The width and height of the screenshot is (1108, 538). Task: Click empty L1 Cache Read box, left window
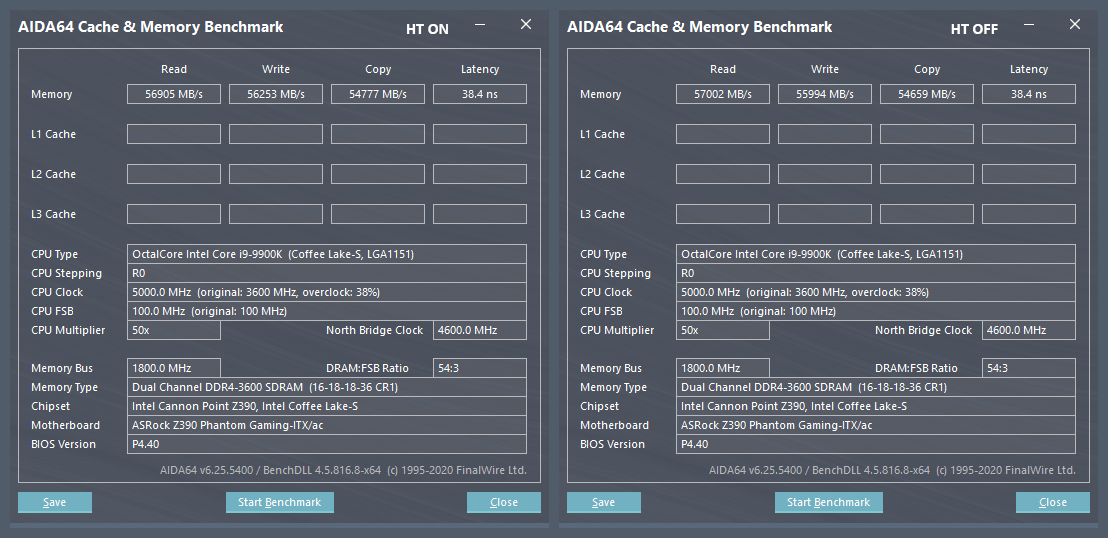click(x=174, y=134)
